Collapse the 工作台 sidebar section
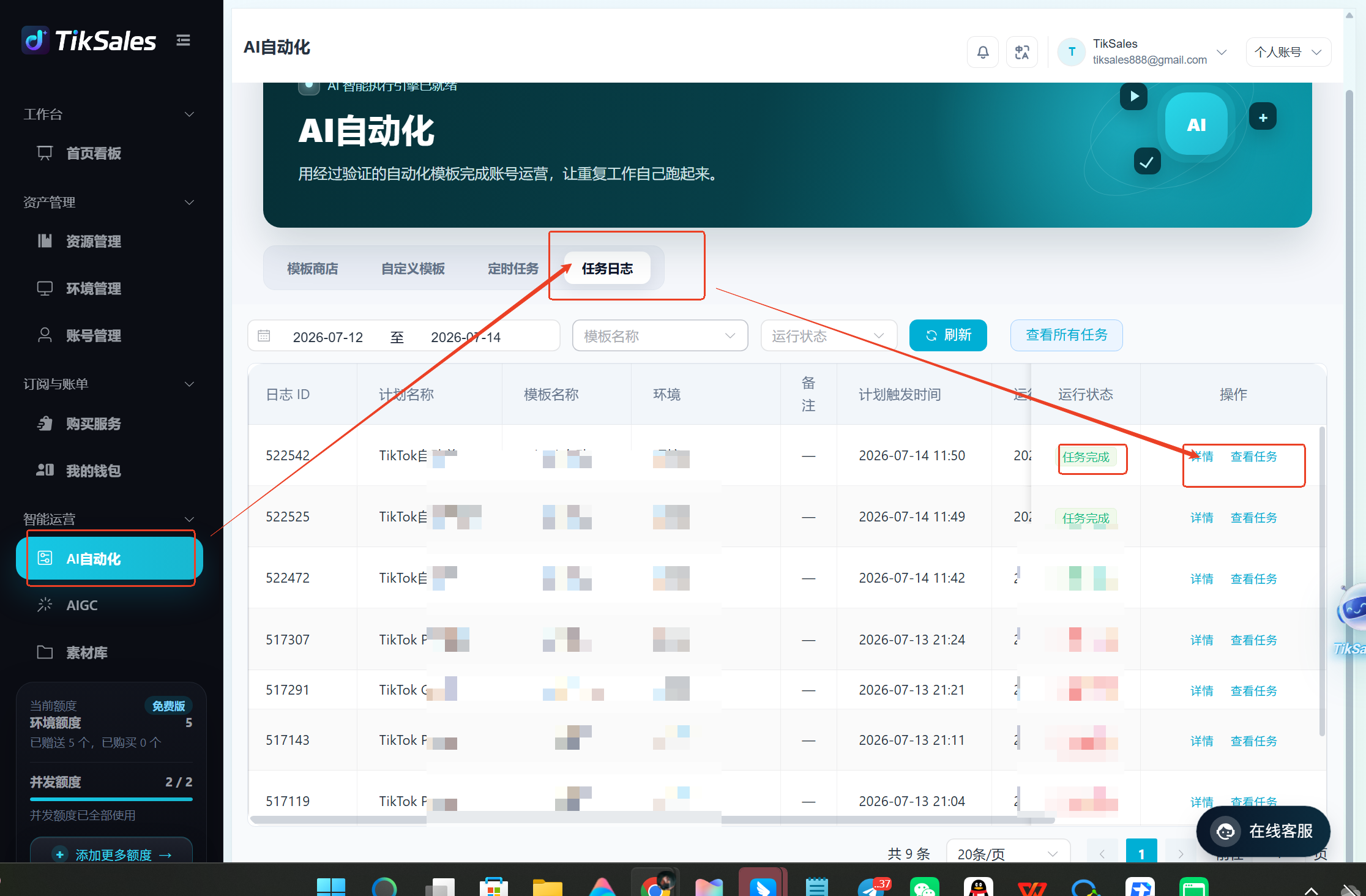1366x896 pixels. pos(190,114)
